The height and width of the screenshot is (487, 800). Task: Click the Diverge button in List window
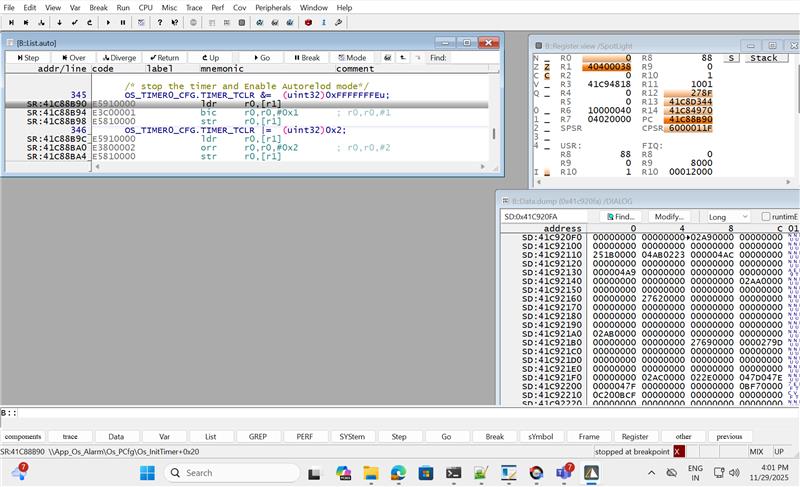119,58
